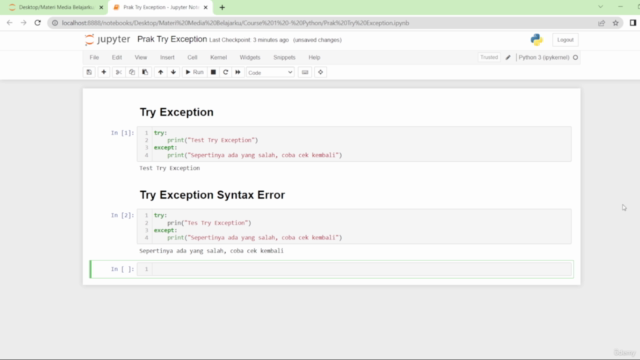Click the Python logo icon

pyautogui.click(x=537, y=40)
